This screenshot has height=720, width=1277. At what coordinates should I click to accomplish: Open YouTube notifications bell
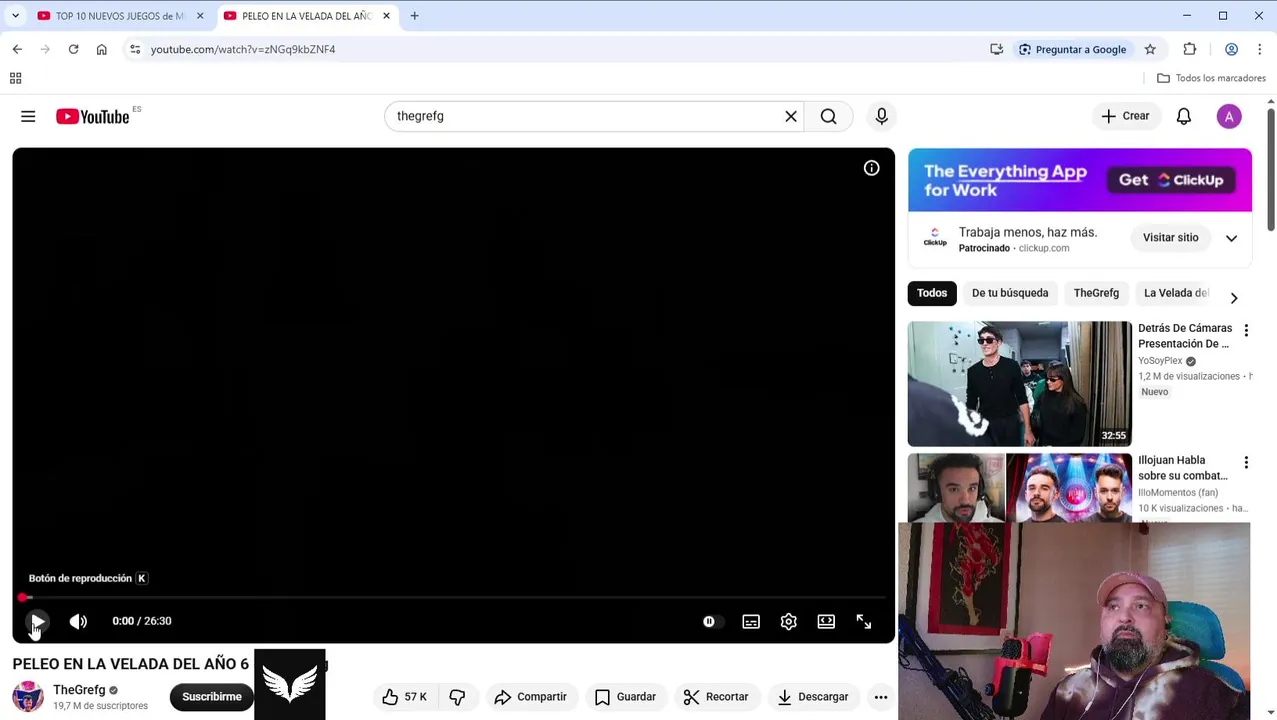pos(1183,116)
